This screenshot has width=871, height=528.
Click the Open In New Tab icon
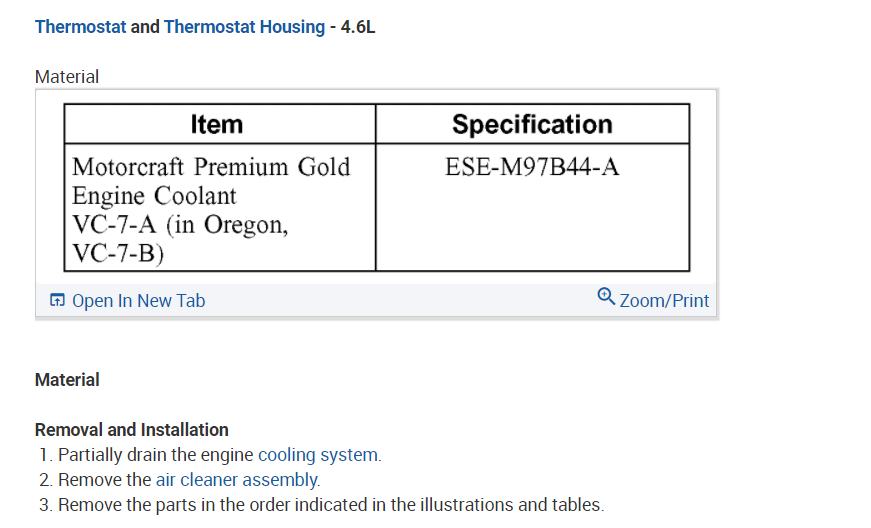pyautogui.click(x=58, y=300)
